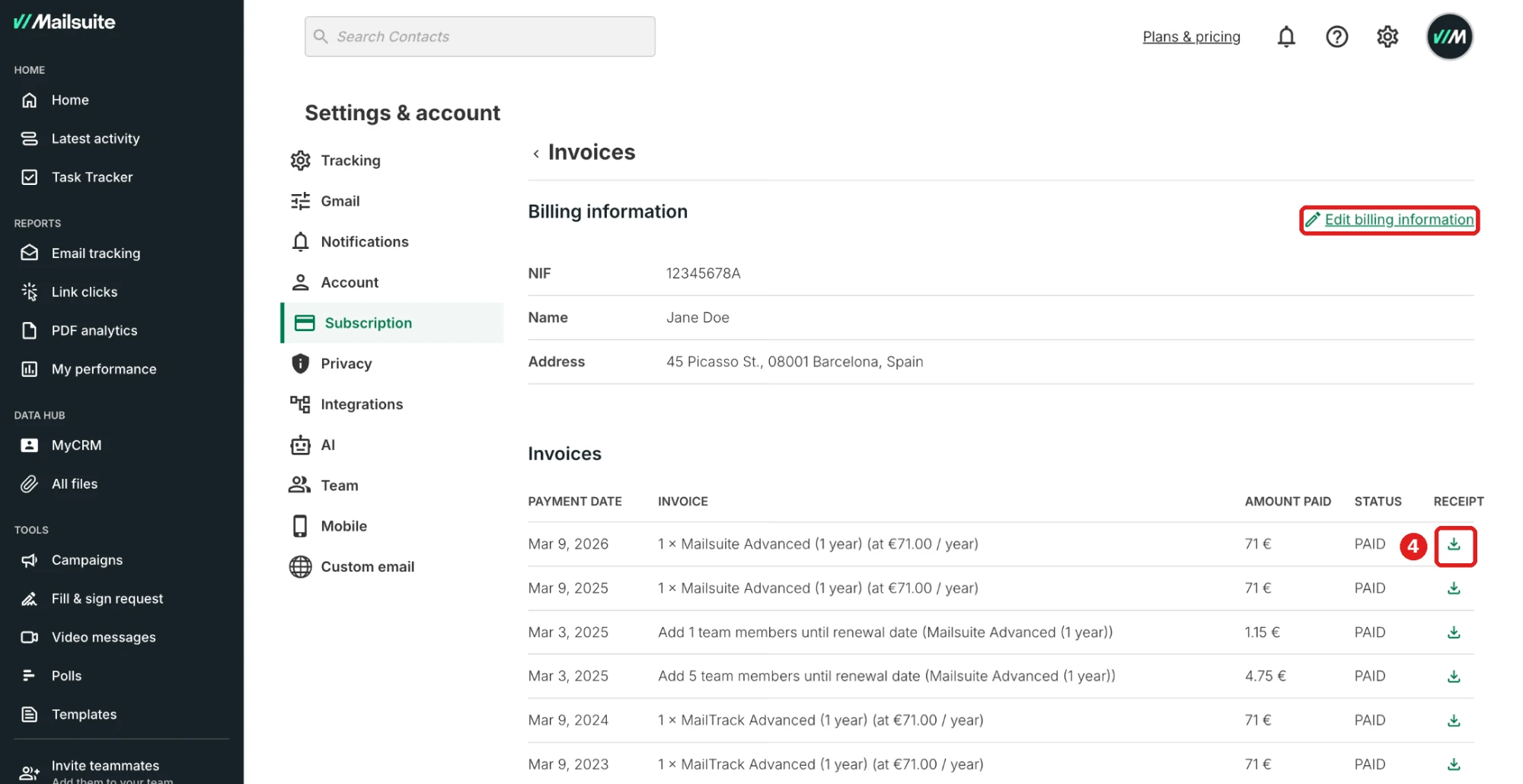The image size is (1523, 784).
Task: Click Edit billing information link
Action: click(x=1390, y=220)
